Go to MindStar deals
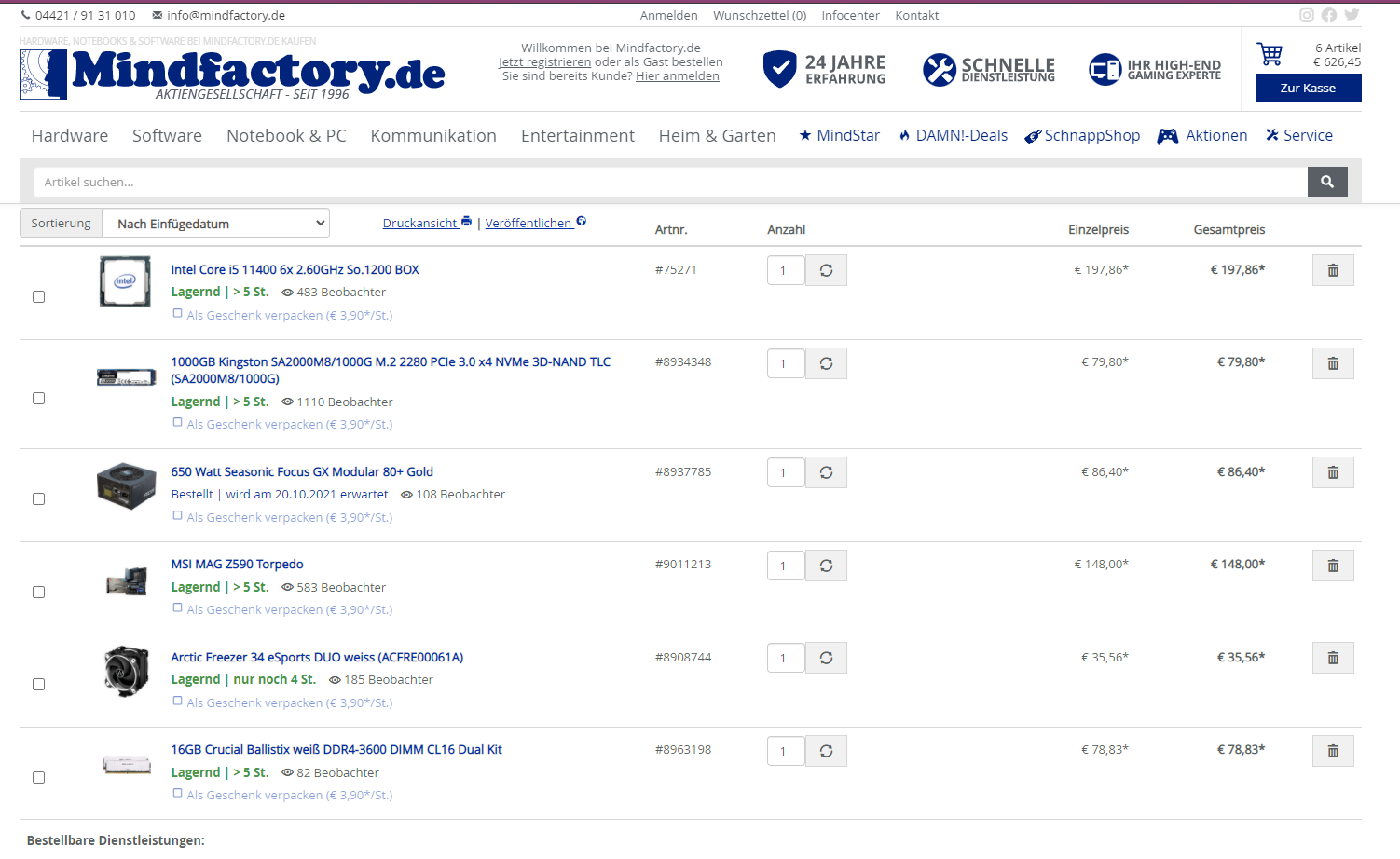Image resolution: width=1400 pixels, height=859 pixels. pyautogui.click(x=840, y=135)
